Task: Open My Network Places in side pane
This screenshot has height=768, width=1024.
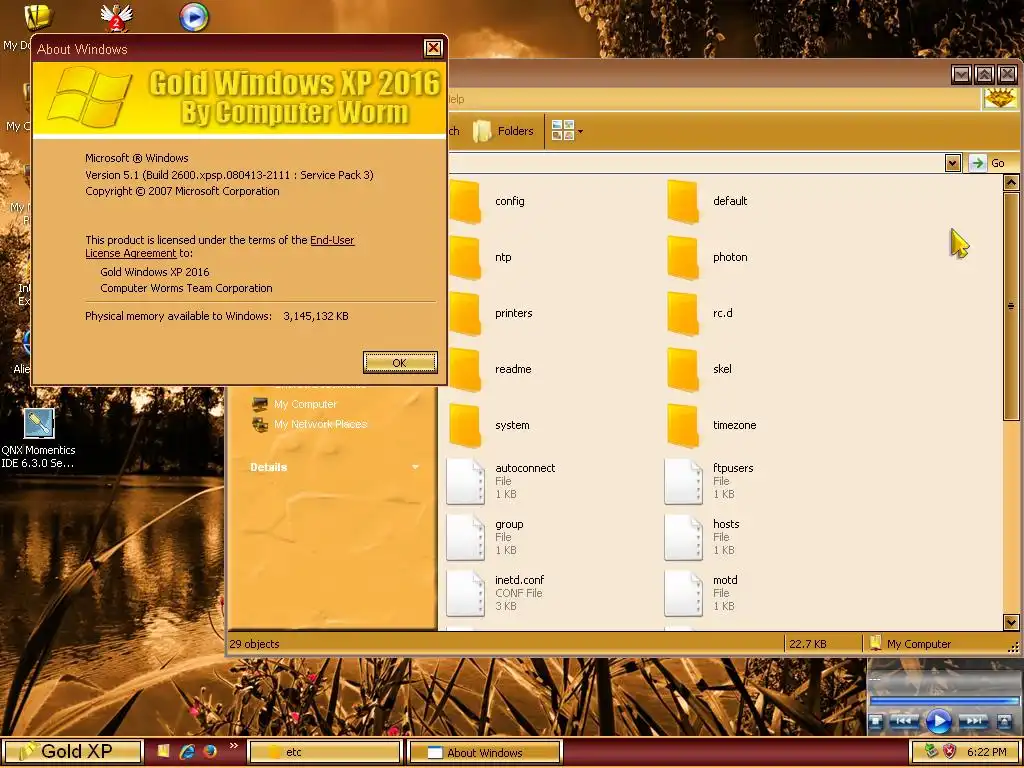Action: point(310,424)
